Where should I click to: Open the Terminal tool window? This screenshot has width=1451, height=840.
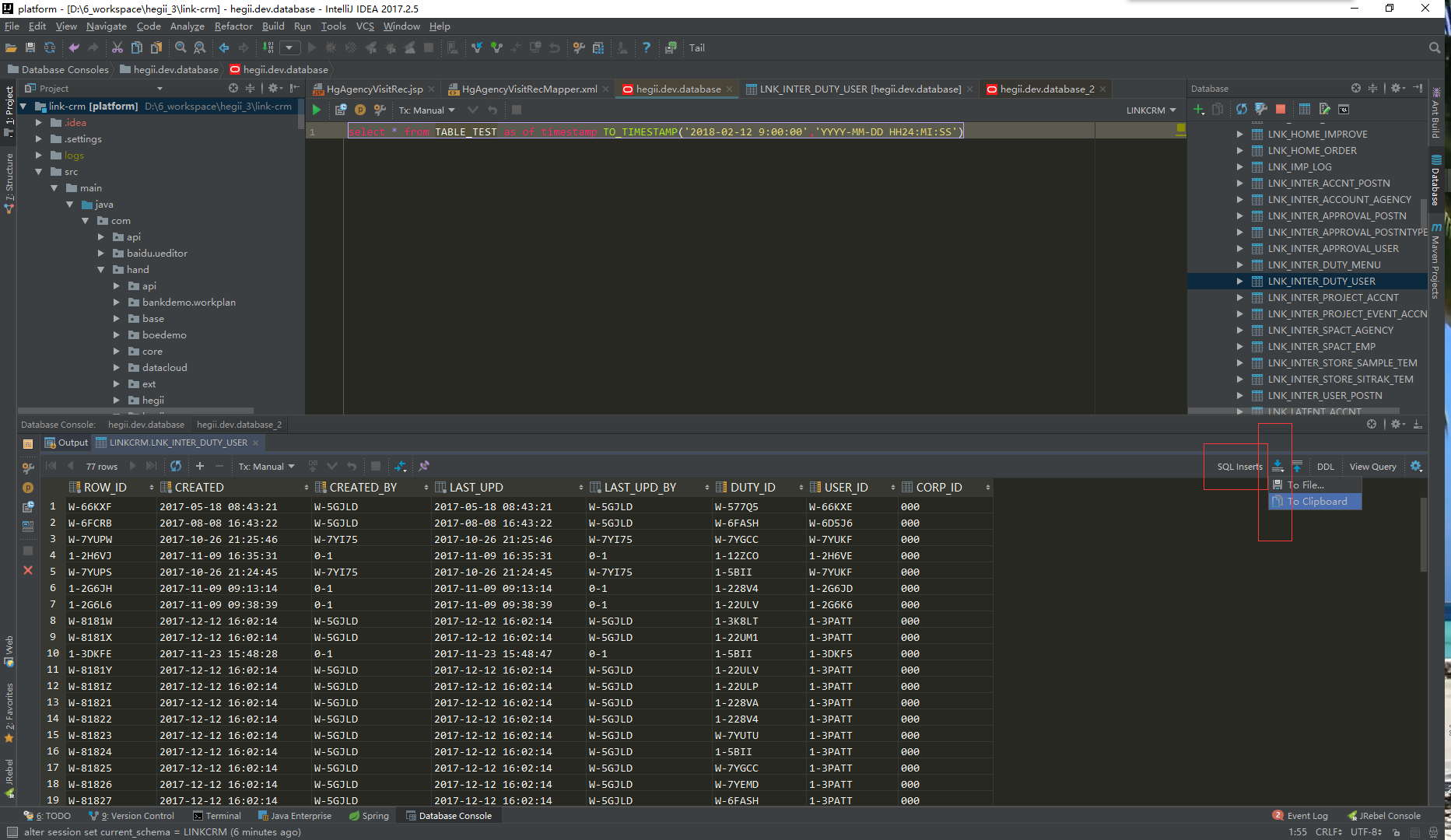click(217, 816)
